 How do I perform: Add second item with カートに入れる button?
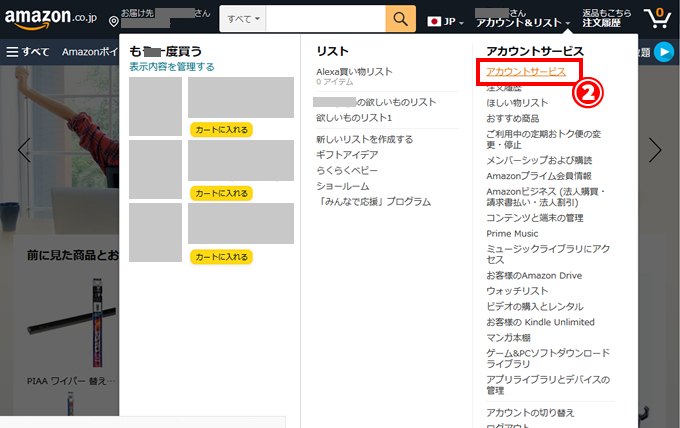coord(221,193)
